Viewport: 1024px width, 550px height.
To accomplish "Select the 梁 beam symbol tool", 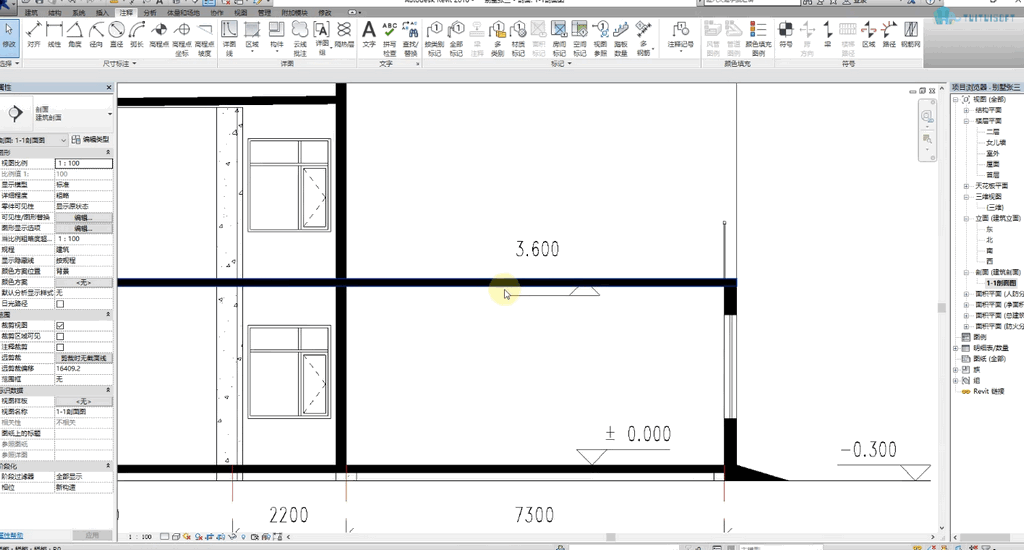I will [827, 35].
